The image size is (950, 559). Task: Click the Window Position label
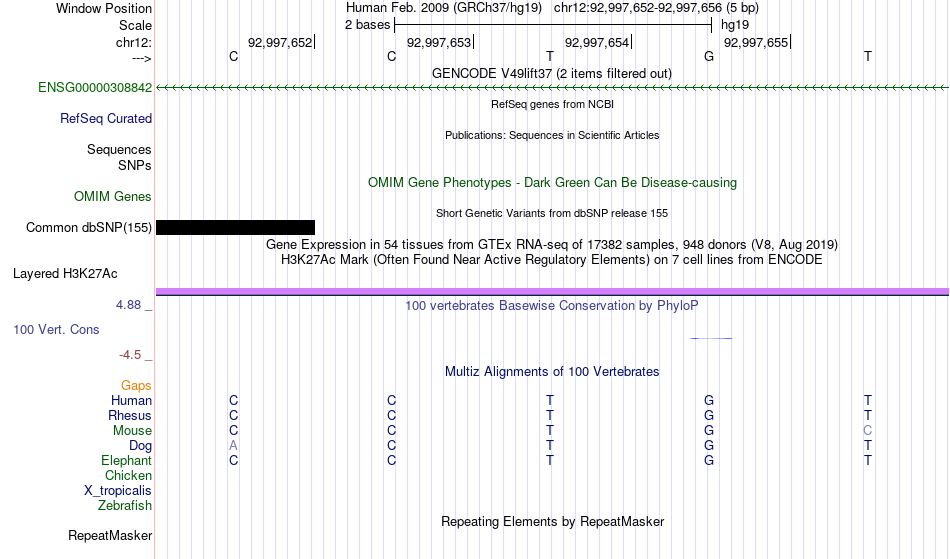coord(104,8)
